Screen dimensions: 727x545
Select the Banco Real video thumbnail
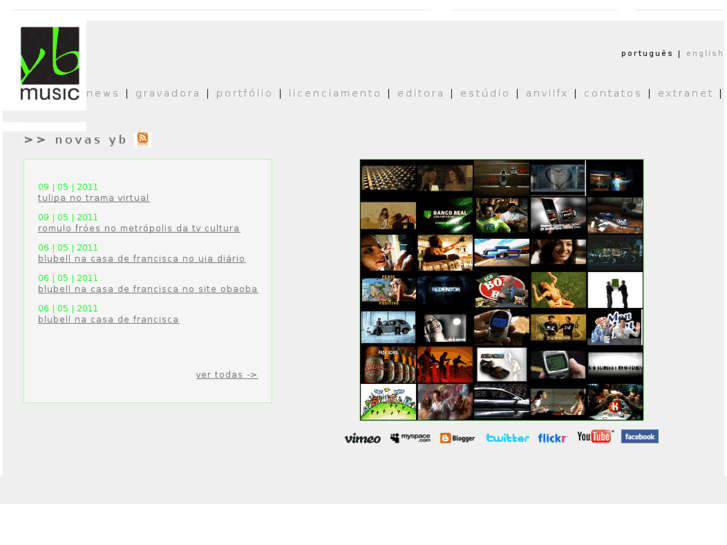pyautogui.click(x=445, y=216)
